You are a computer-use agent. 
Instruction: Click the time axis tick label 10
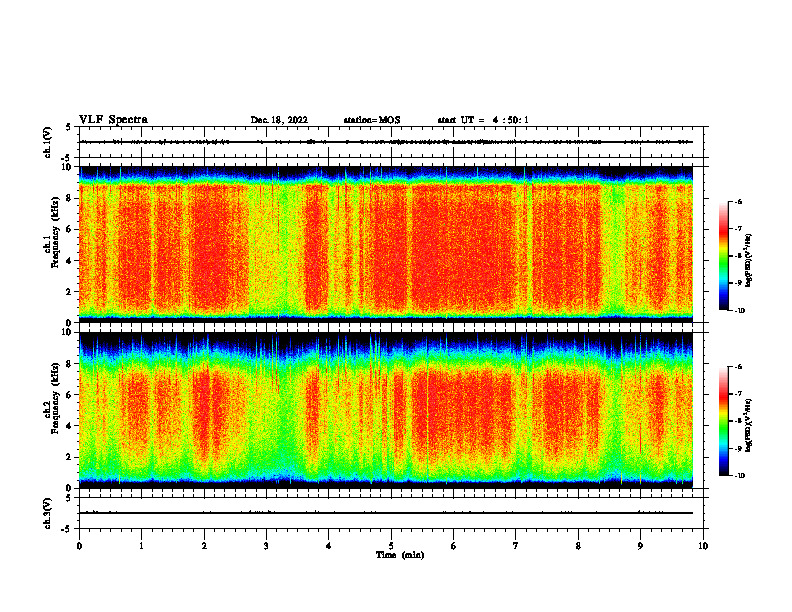(703, 546)
